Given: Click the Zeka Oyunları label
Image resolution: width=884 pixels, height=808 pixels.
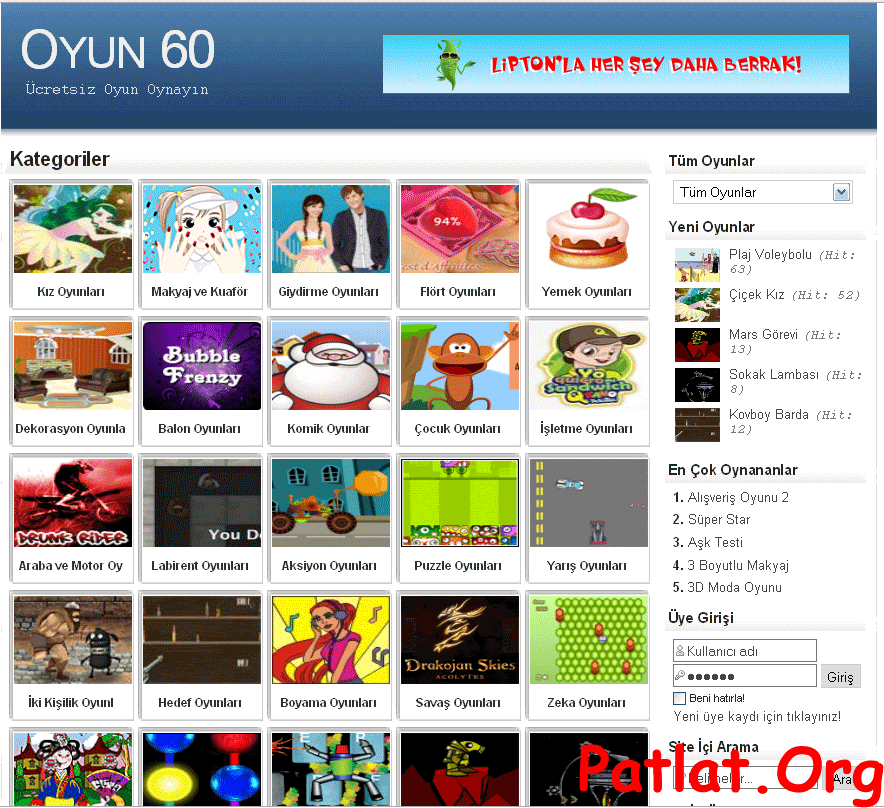Looking at the screenshot, I should pos(586,703).
